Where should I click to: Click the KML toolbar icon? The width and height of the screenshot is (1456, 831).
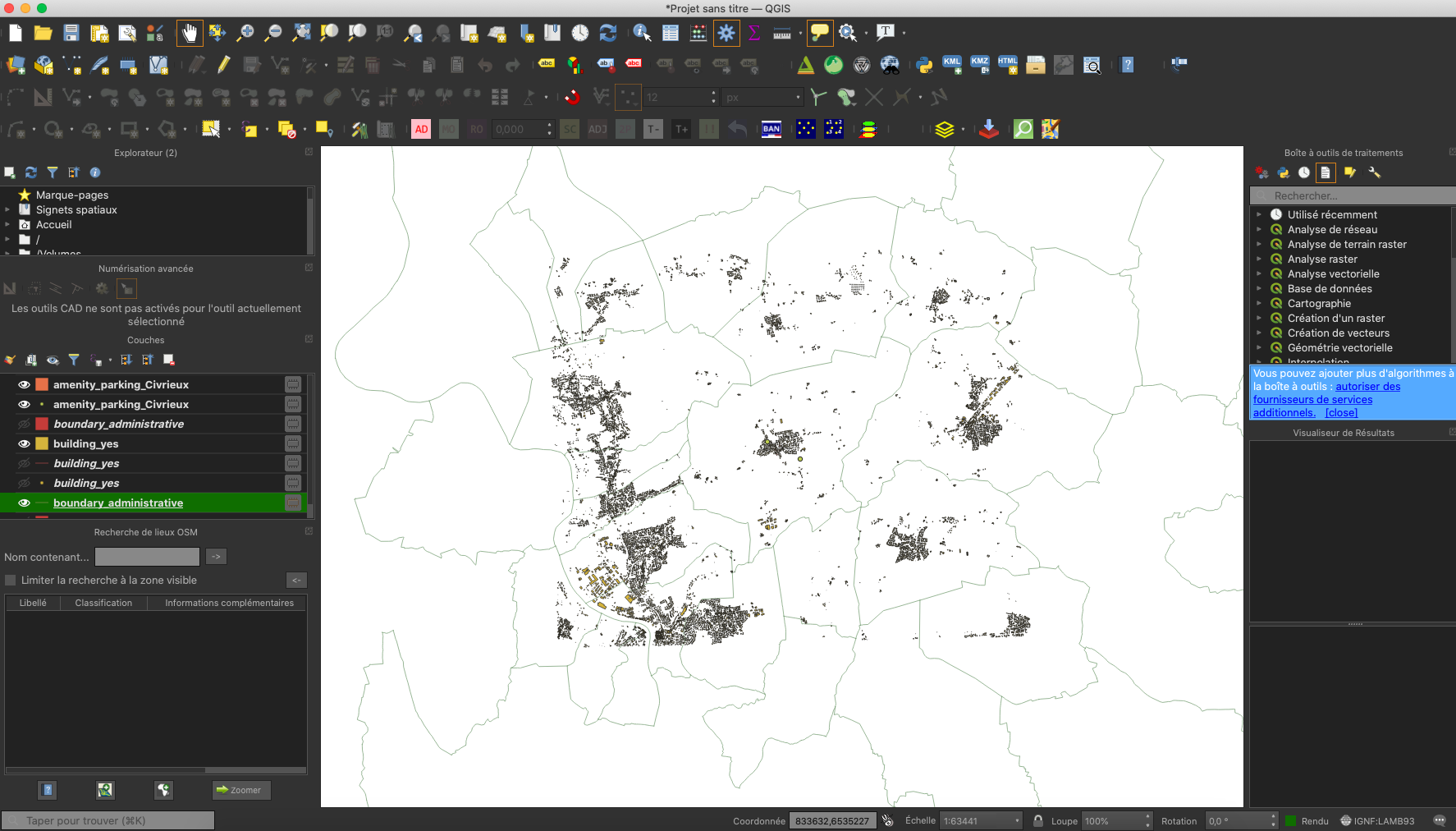952,65
